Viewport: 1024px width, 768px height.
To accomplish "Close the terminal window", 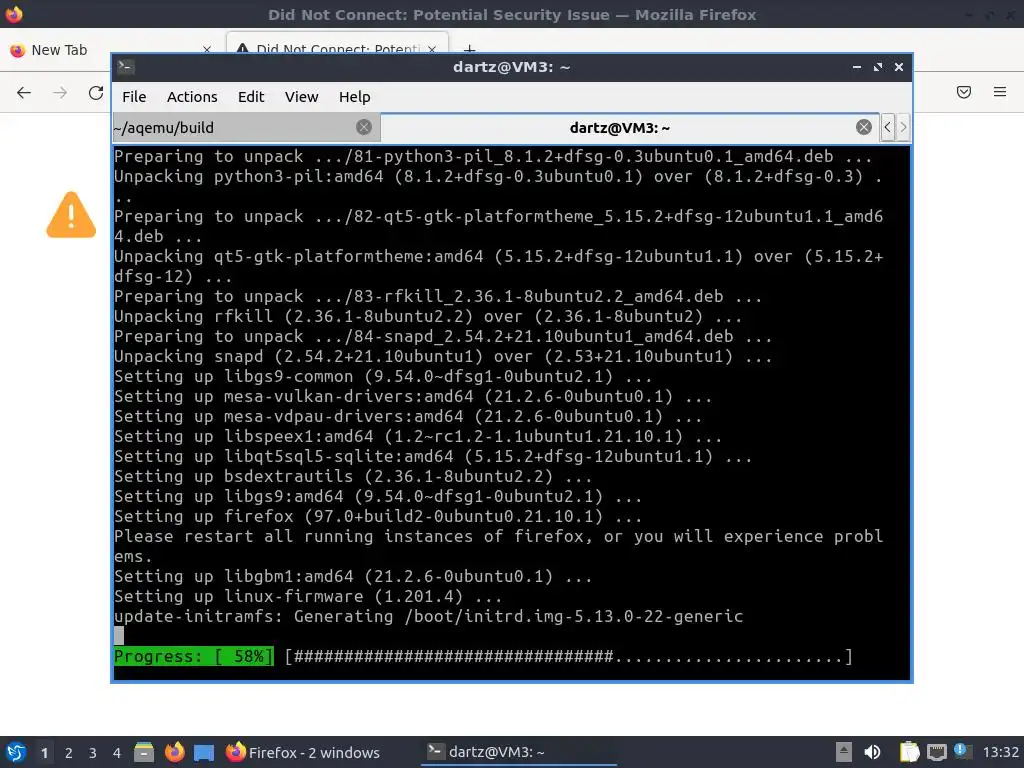I will click(x=899, y=67).
